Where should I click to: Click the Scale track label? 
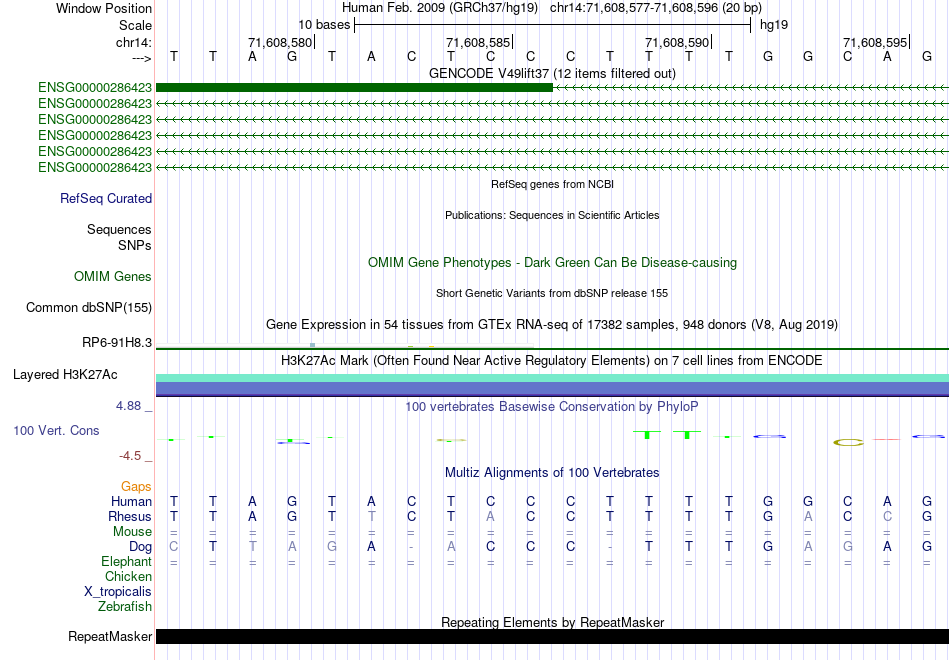135,25
